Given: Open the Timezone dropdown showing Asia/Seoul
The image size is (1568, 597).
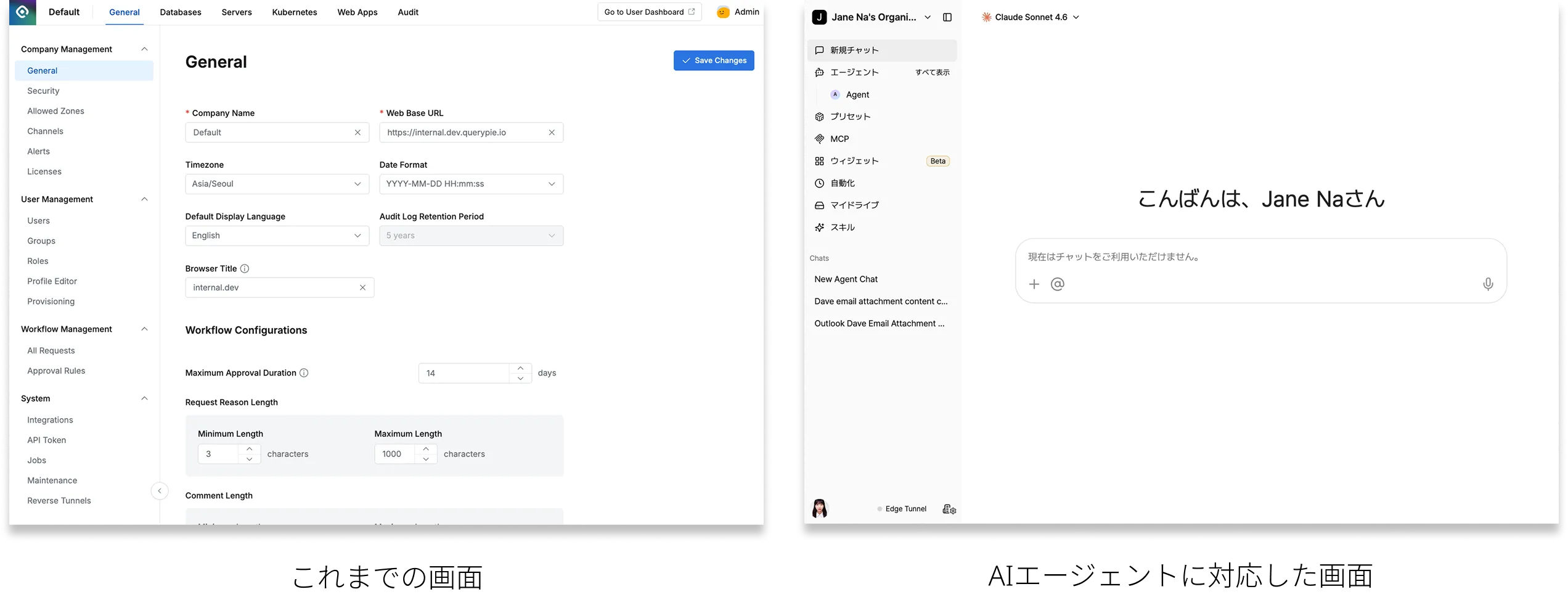Looking at the screenshot, I should (x=277, y=184).
